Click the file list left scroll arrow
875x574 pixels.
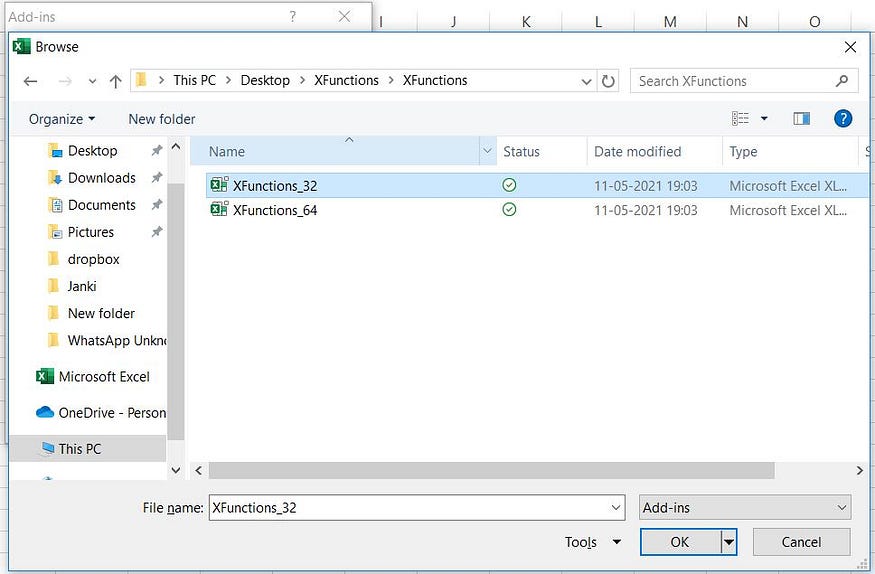coord(199,471)
